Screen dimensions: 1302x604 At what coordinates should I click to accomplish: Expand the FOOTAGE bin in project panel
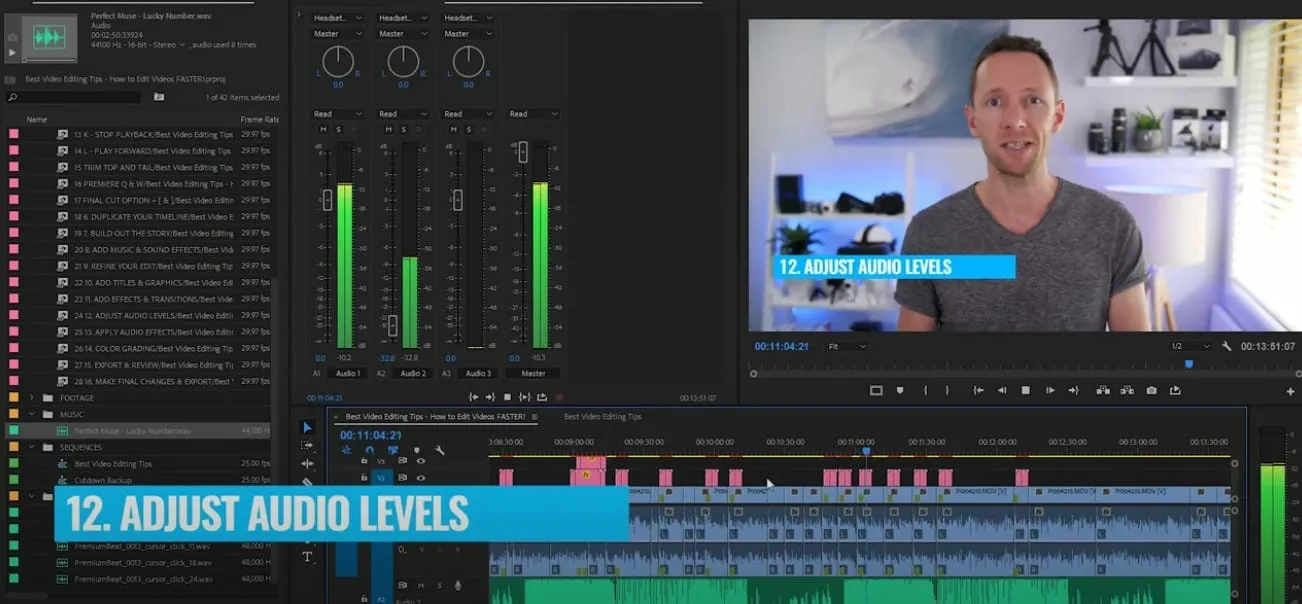click(x=32, y=398)
